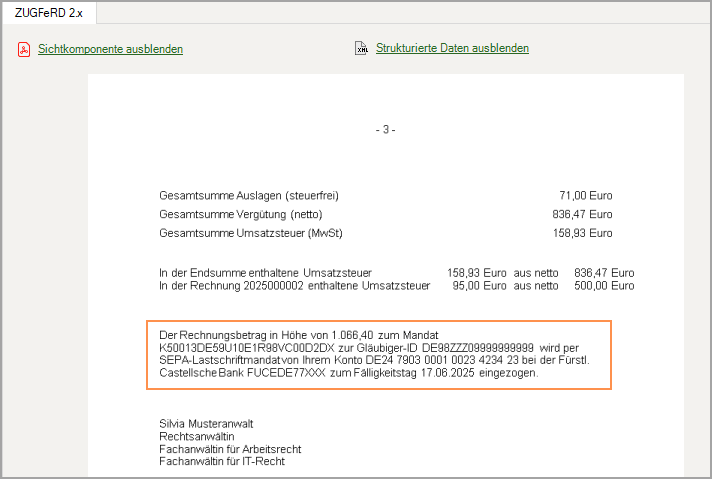Select the Fachanwältin für Arbeitsrecht line

pos(230,449)
